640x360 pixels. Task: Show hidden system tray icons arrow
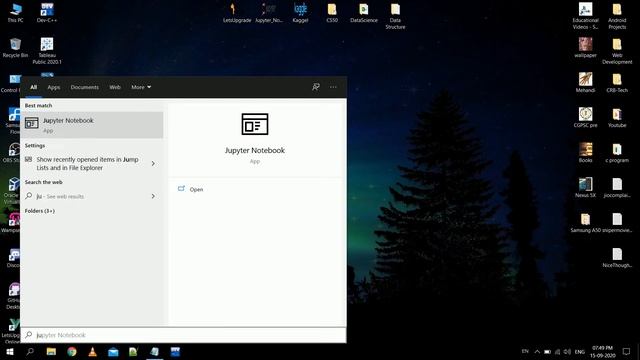point(537,351)
